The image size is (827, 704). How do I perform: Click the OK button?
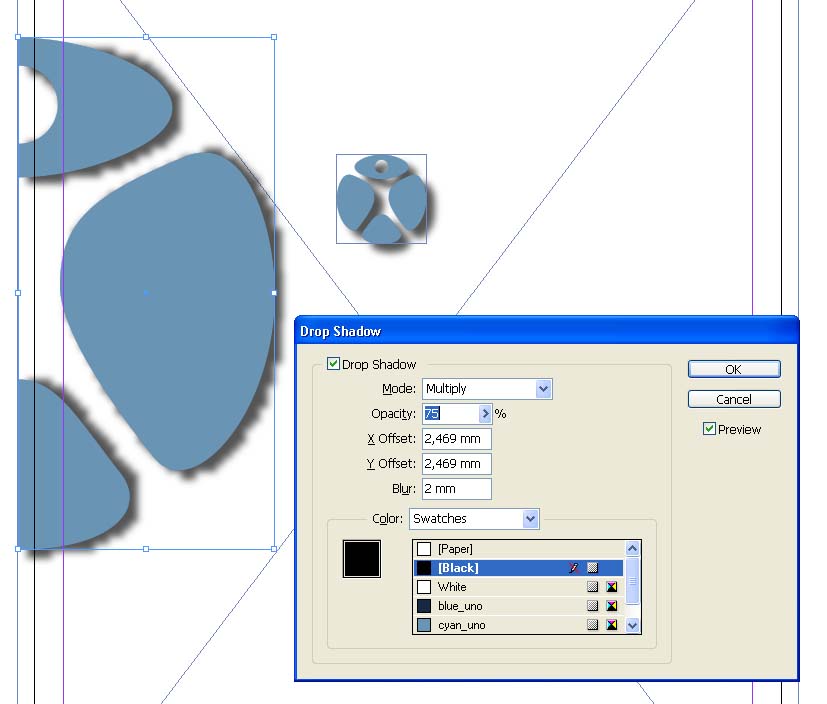[734, 369]
